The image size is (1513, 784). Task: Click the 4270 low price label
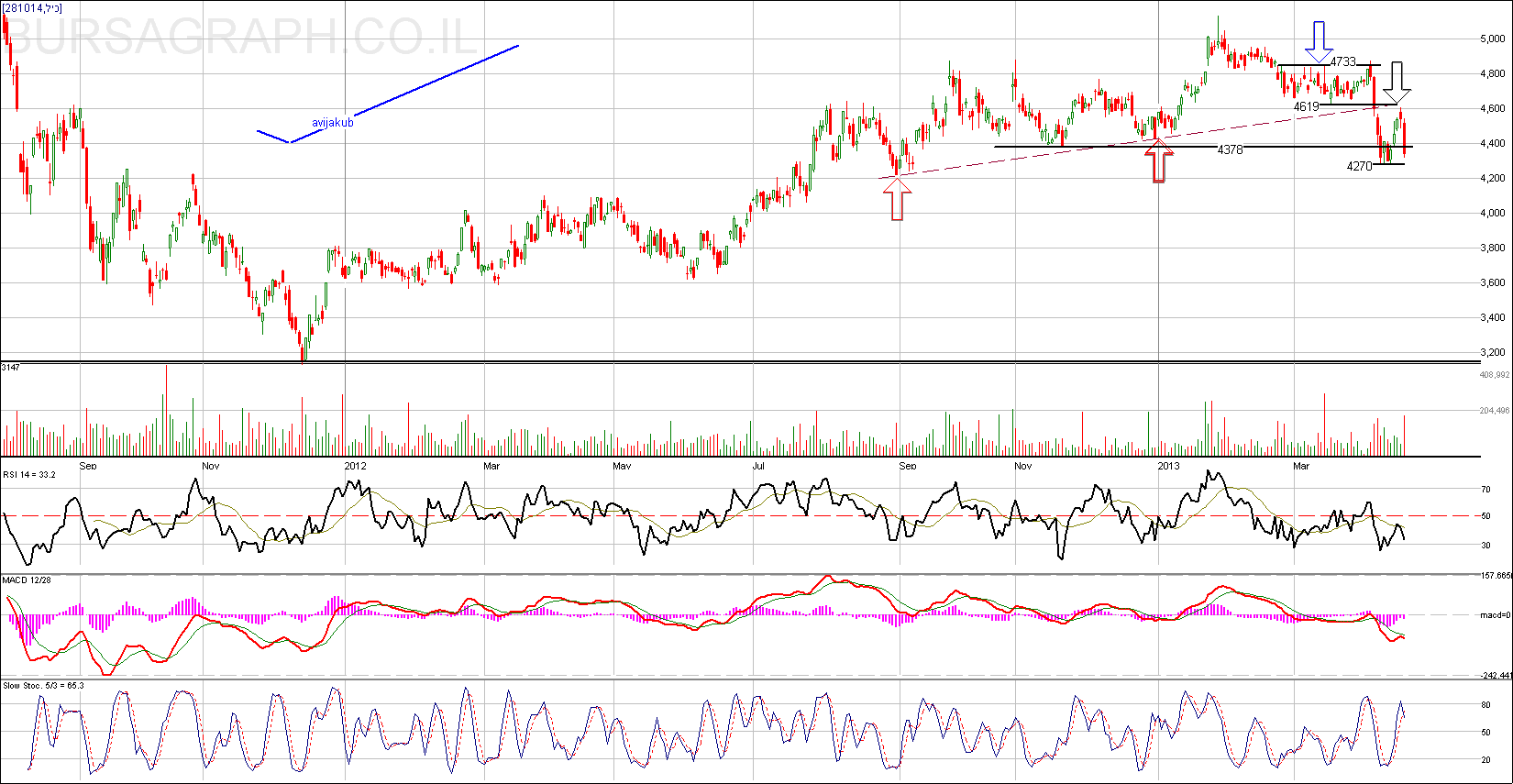tap(1359, 166)
